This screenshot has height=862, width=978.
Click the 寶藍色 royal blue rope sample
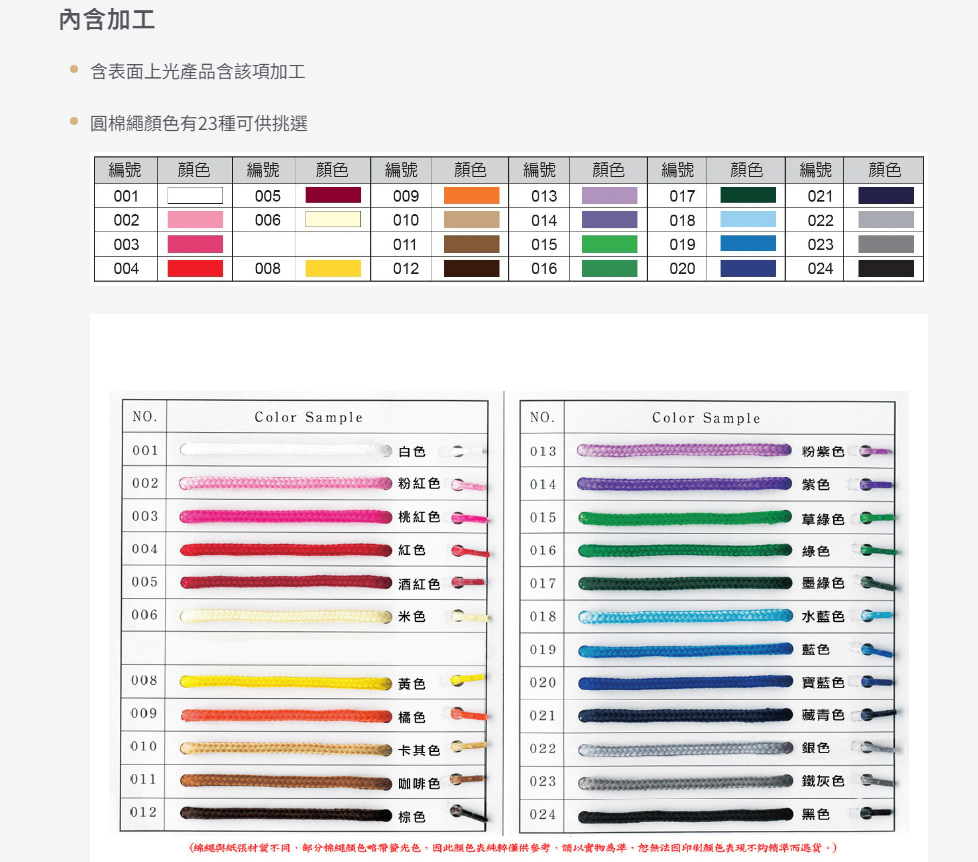685,683
